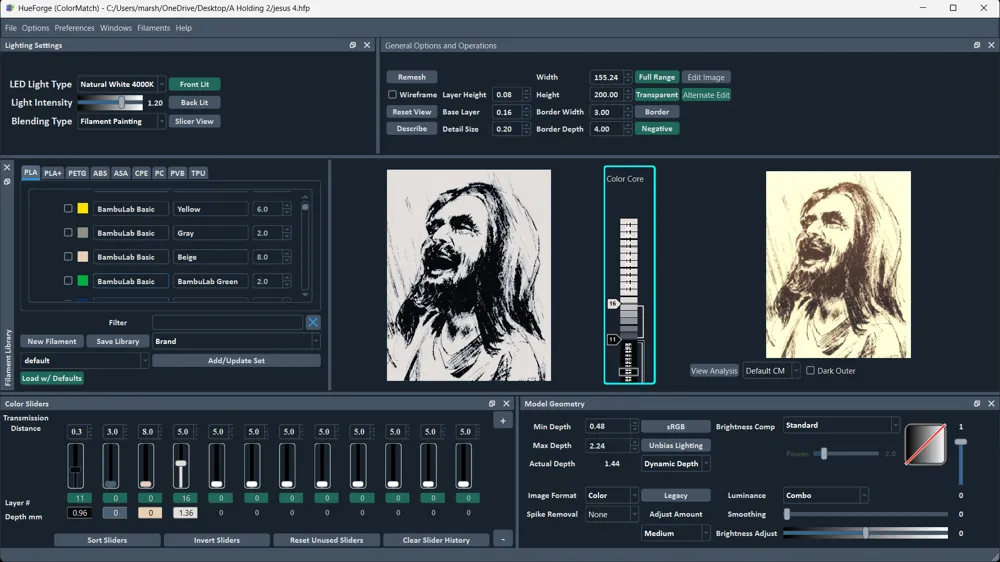Float the Filament Library side panel
1000x562 pixels.
pos(7,182)
